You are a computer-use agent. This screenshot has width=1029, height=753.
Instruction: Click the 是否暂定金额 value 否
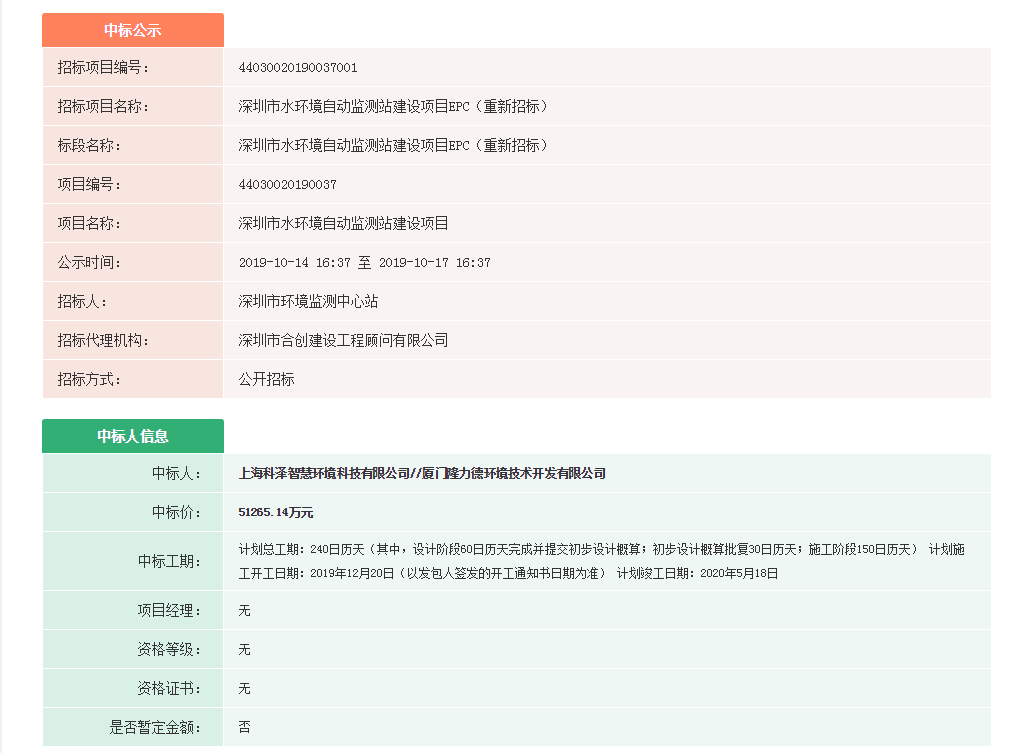244,727
